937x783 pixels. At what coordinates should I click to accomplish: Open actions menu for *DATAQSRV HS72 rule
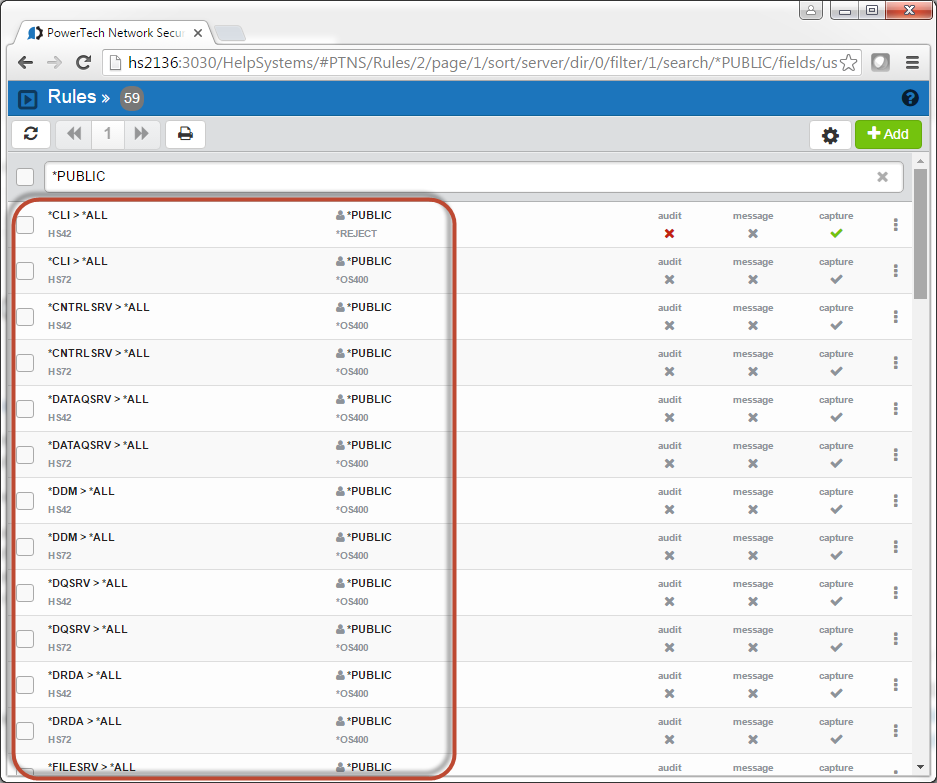895,454
